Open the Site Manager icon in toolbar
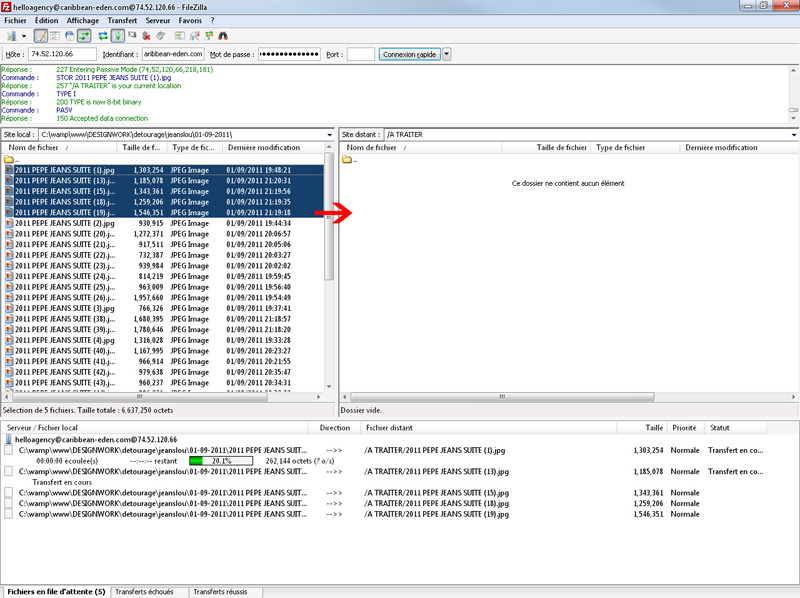 point(11,36)
